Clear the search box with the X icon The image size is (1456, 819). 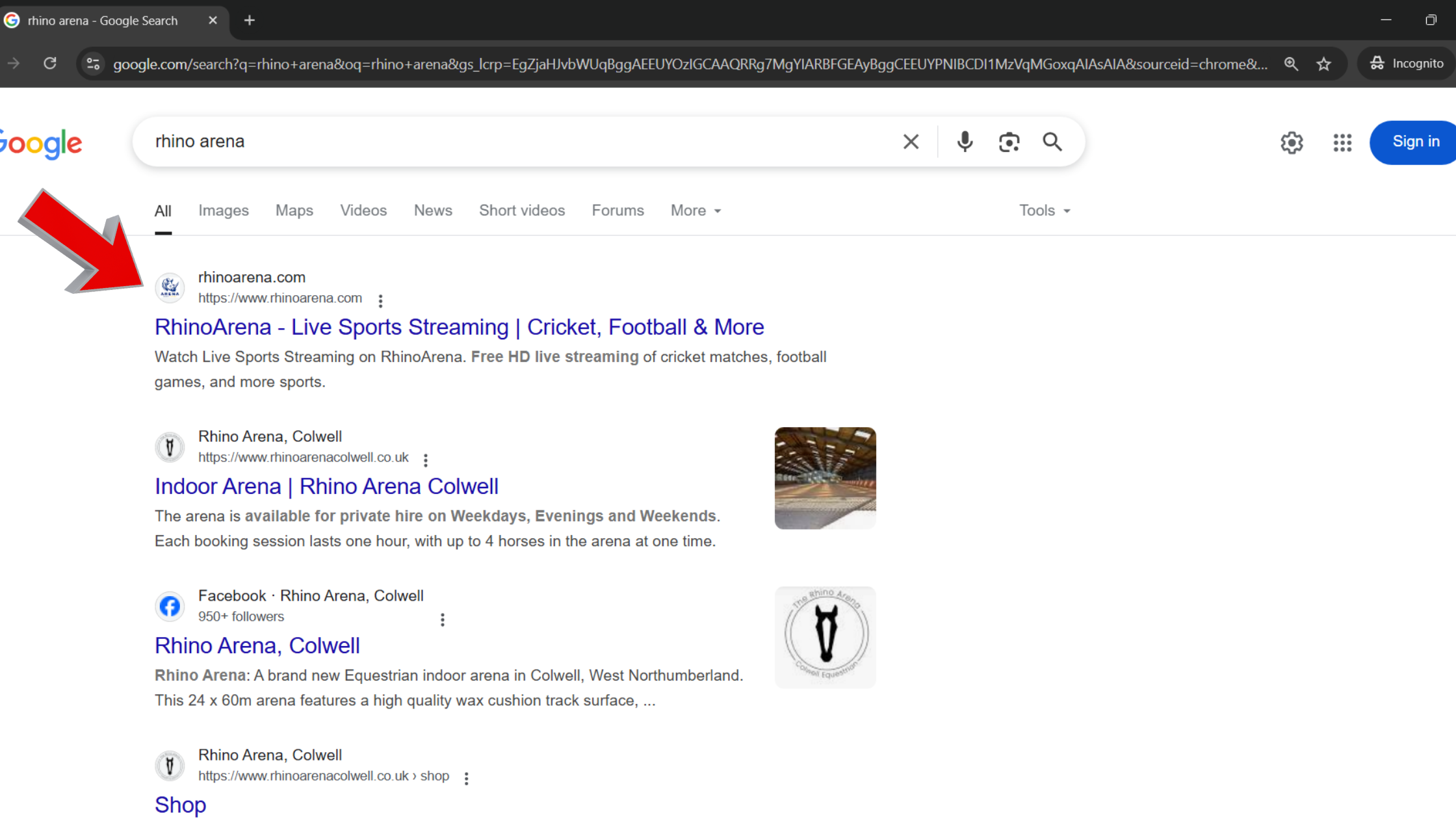pyautogui.click(x=911, y=142)
